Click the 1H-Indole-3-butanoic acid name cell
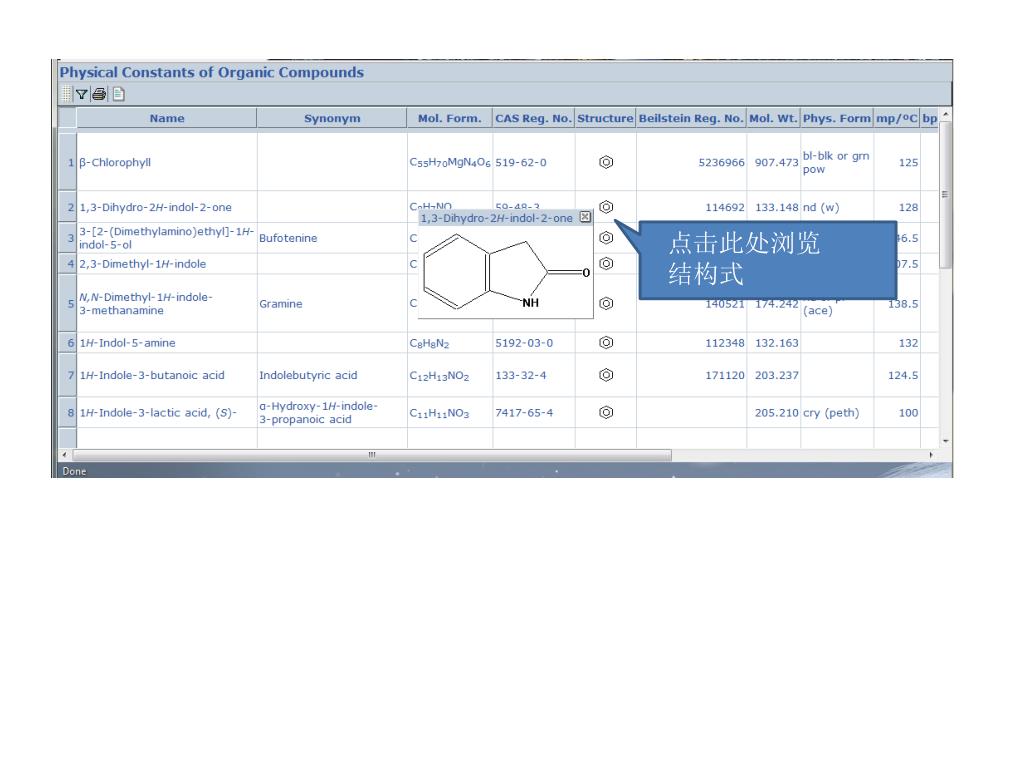The height and width of the screenshot is (768, 1024). click(x=167, y=375)
